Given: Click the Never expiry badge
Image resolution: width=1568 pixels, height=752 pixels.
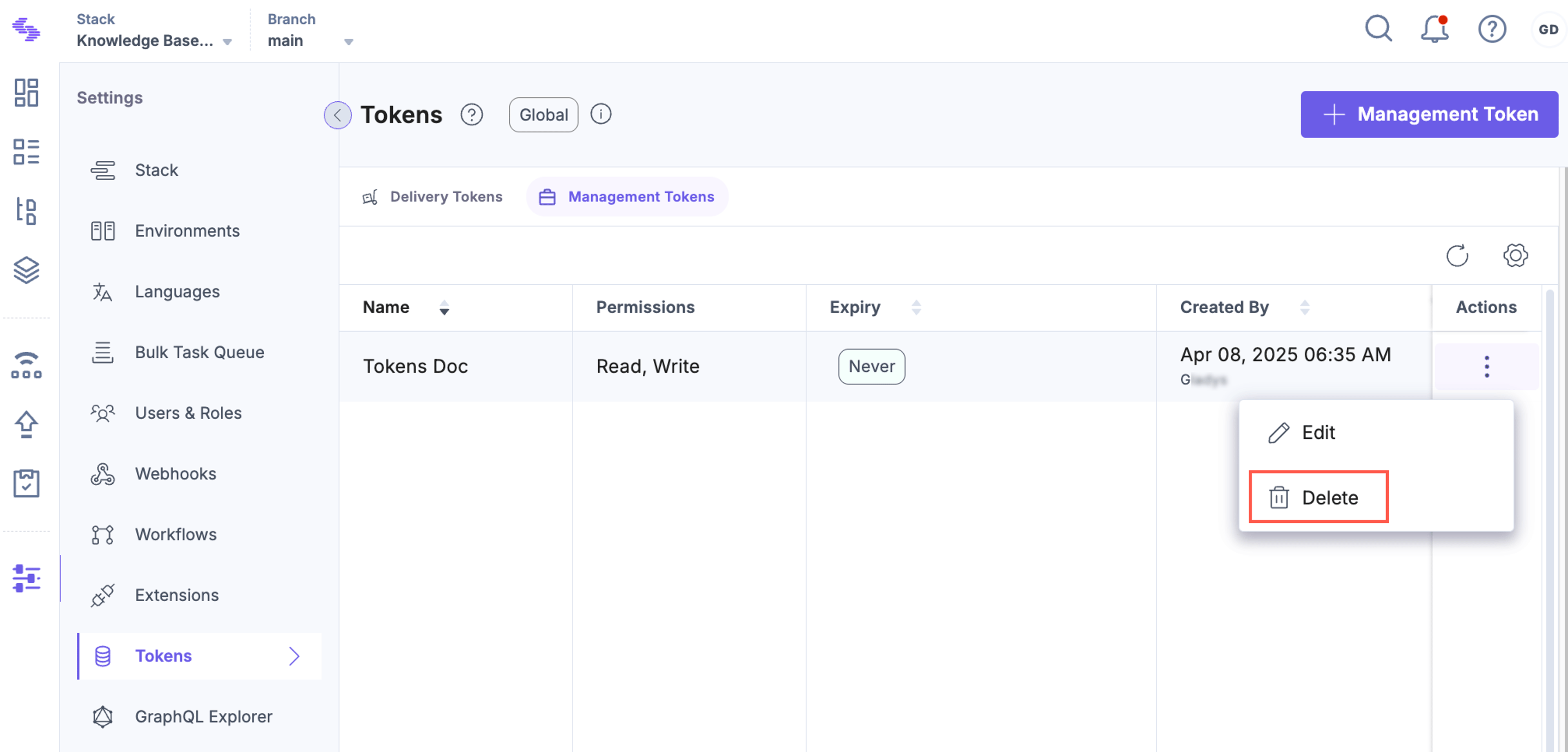Looking at the screenshot, I should (x=872, y=366).
